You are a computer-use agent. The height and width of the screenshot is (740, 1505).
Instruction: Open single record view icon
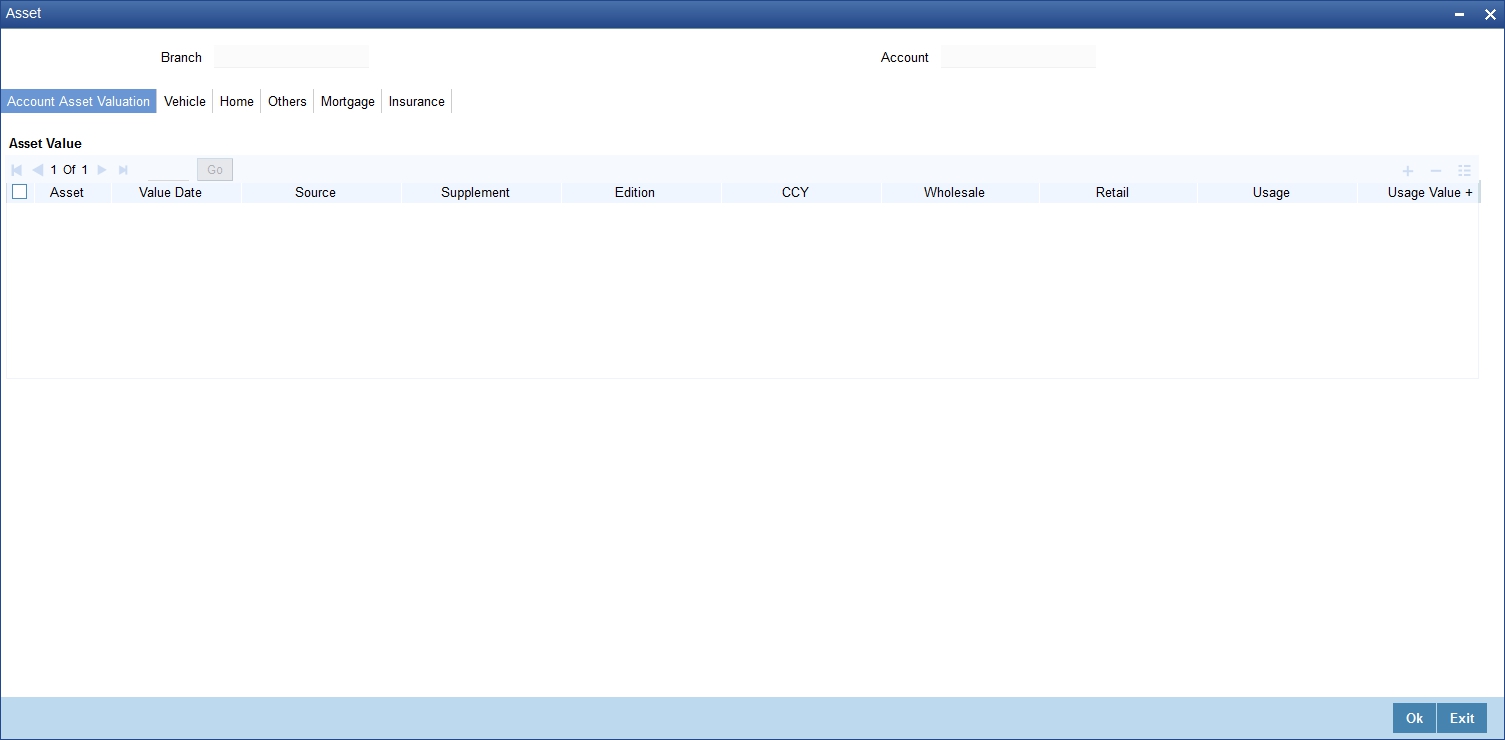pos(1465,171)
